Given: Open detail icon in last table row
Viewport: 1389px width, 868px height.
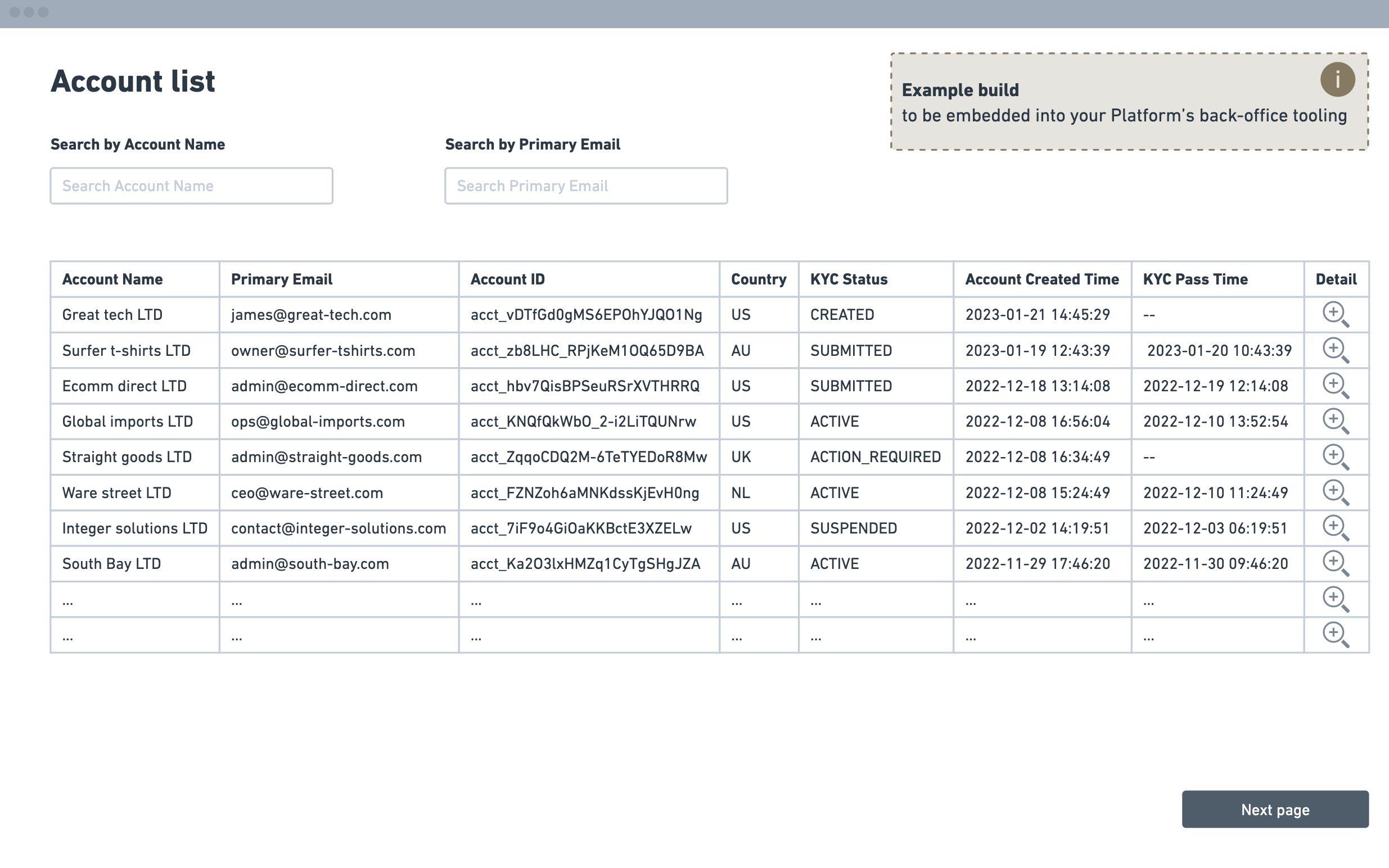Looking at the screenshot, I should coord(1334,634).
